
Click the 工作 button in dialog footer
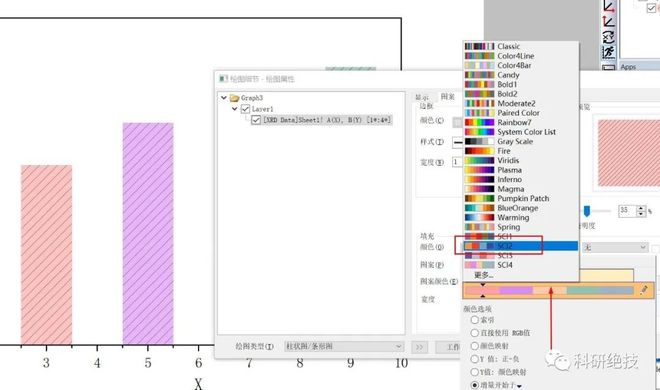(449, 347)
